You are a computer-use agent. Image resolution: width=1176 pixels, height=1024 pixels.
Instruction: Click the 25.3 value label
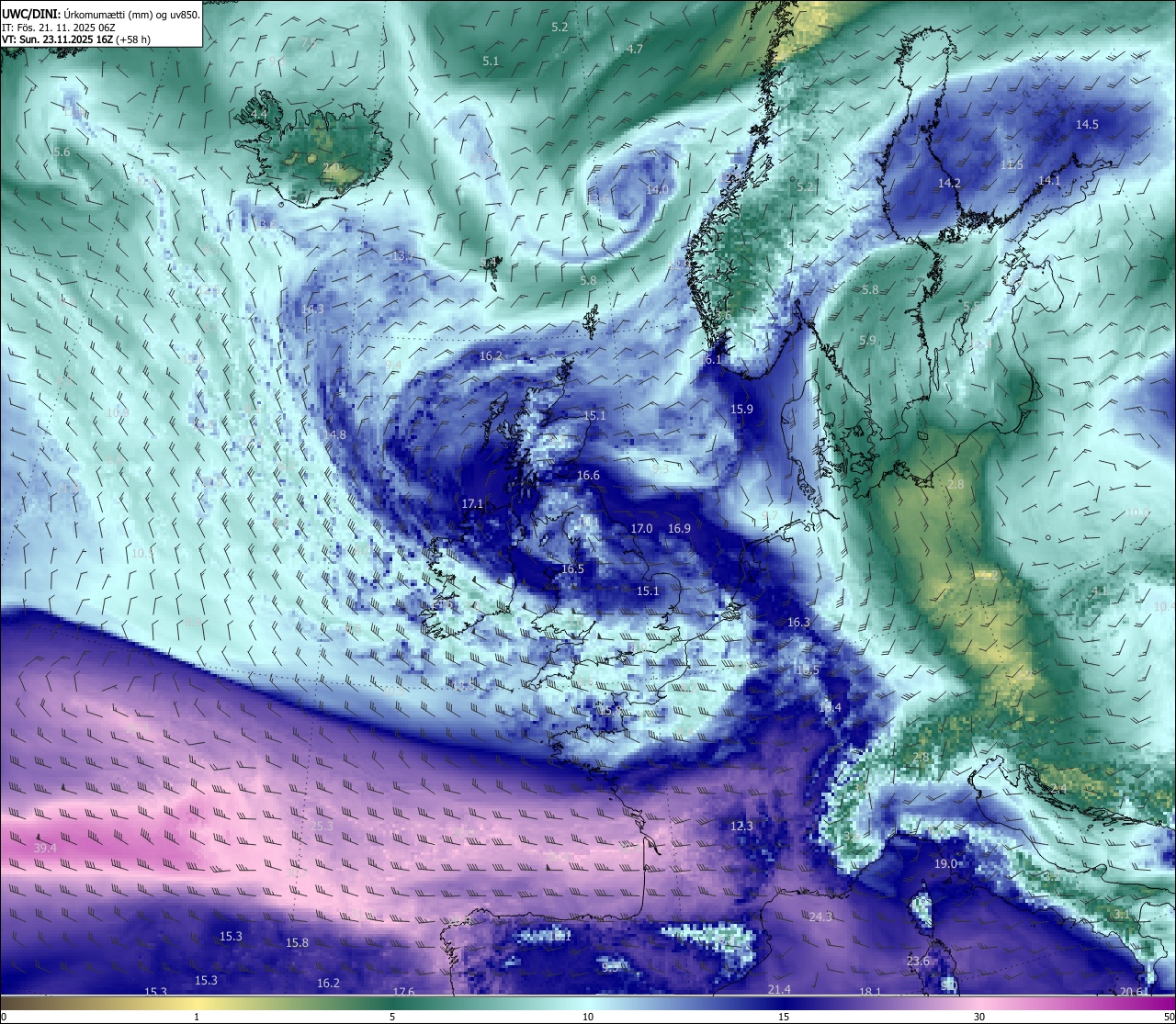tap(322, 827)
